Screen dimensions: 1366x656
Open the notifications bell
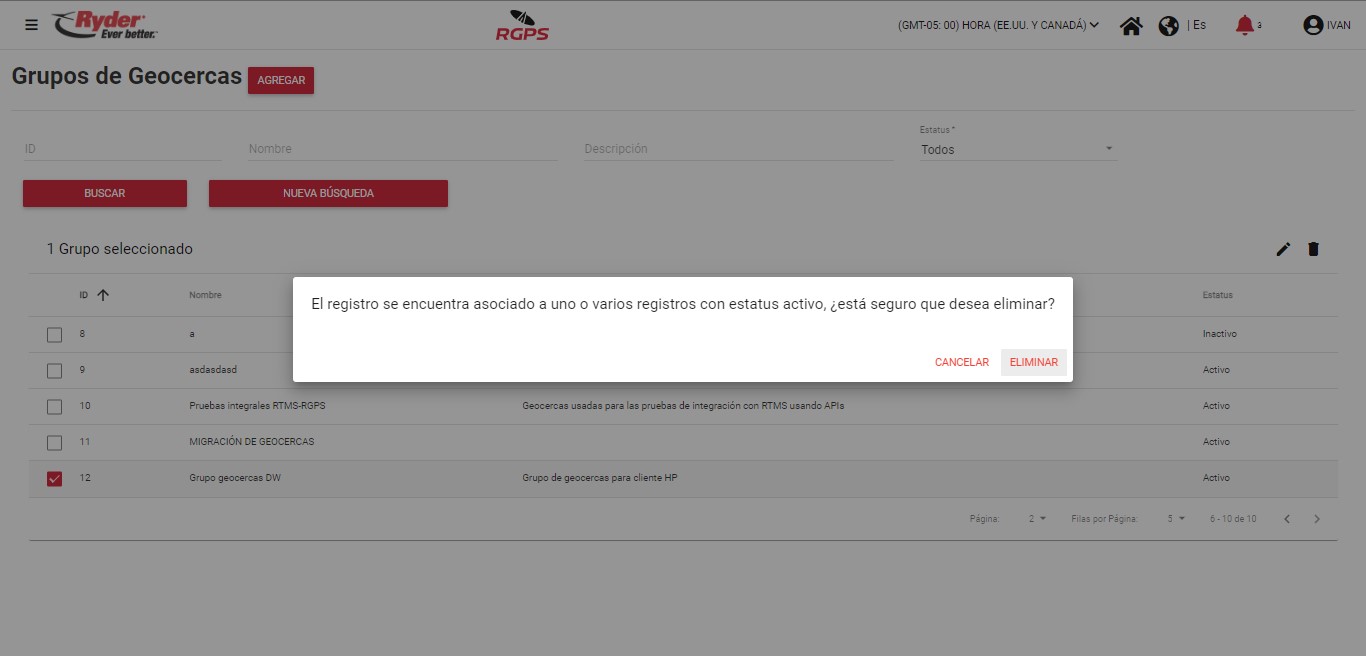click(1244, 25)
